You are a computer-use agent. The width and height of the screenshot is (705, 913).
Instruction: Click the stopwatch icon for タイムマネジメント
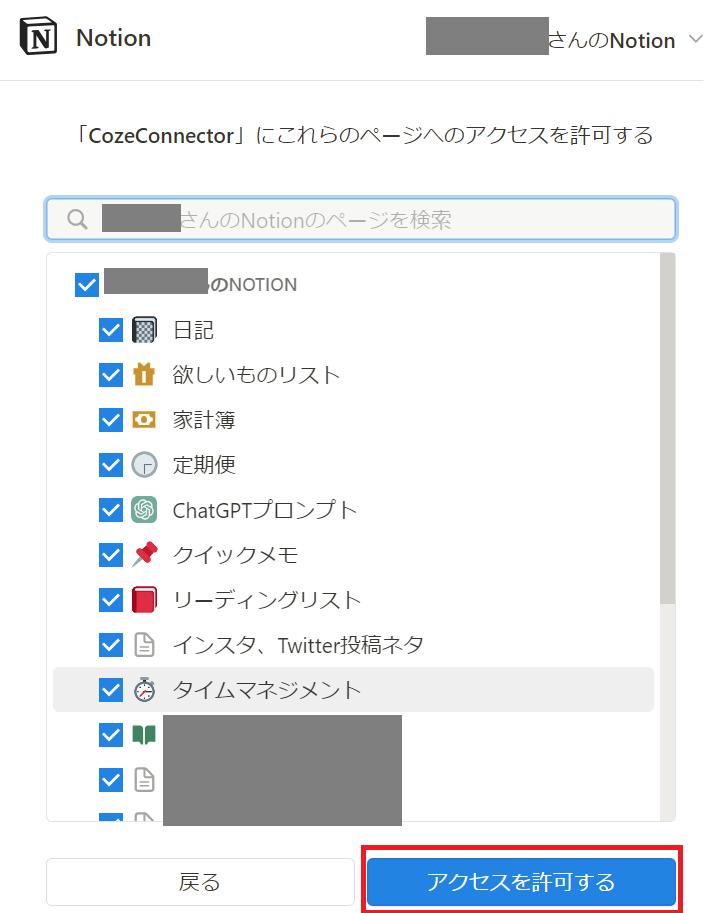(144, 690)
